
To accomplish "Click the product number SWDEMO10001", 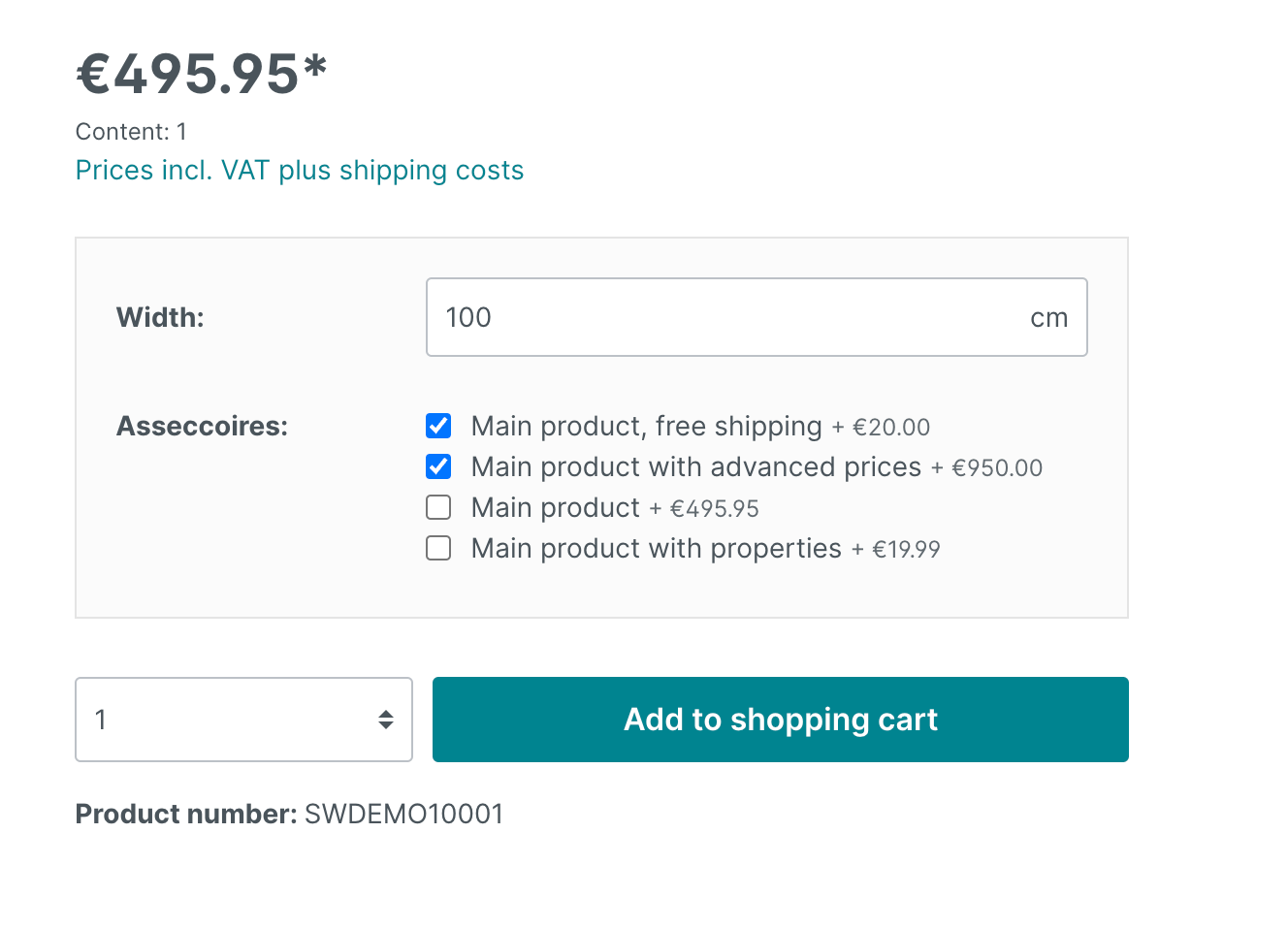I will (x=404, y=814).
